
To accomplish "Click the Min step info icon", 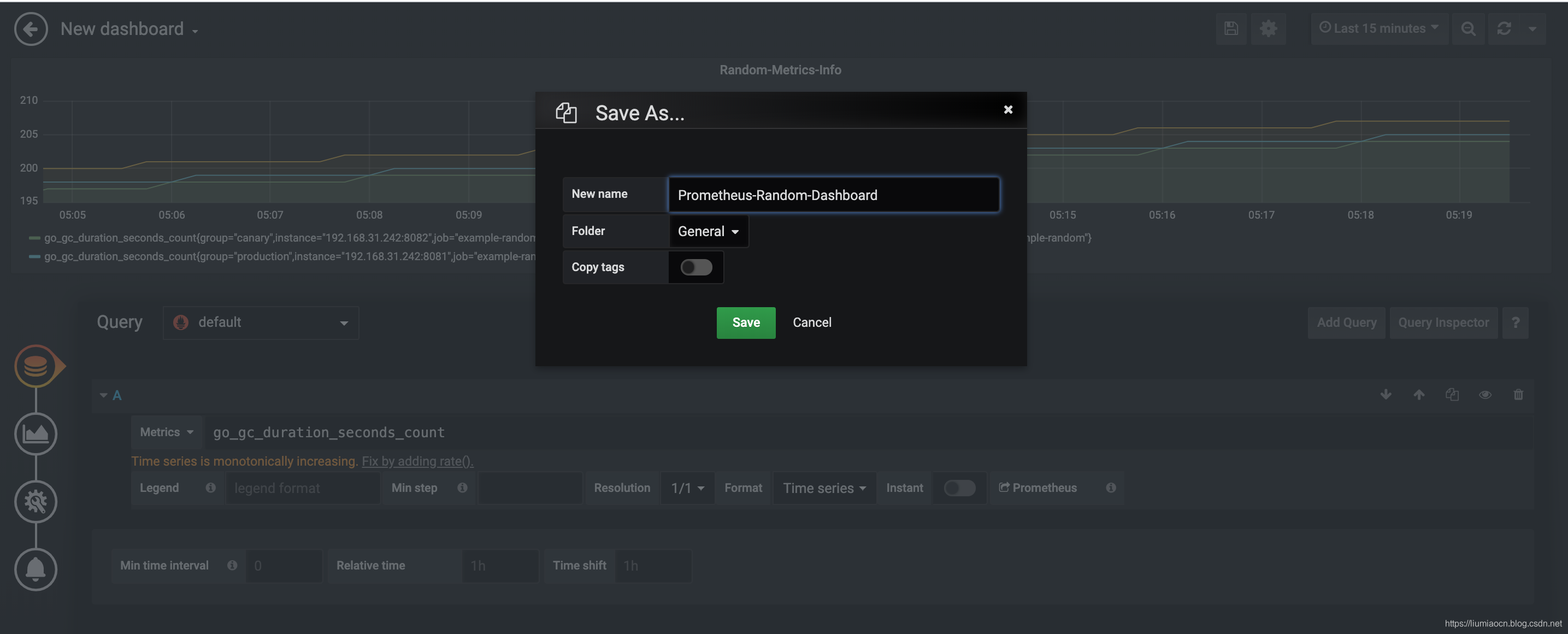I will (x=463, y=488).
